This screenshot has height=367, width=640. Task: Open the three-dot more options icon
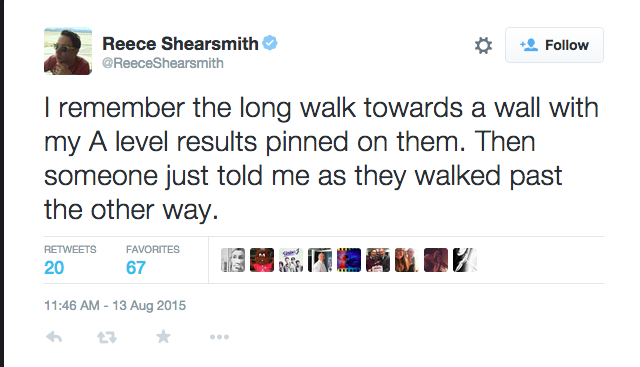[219, 337]
